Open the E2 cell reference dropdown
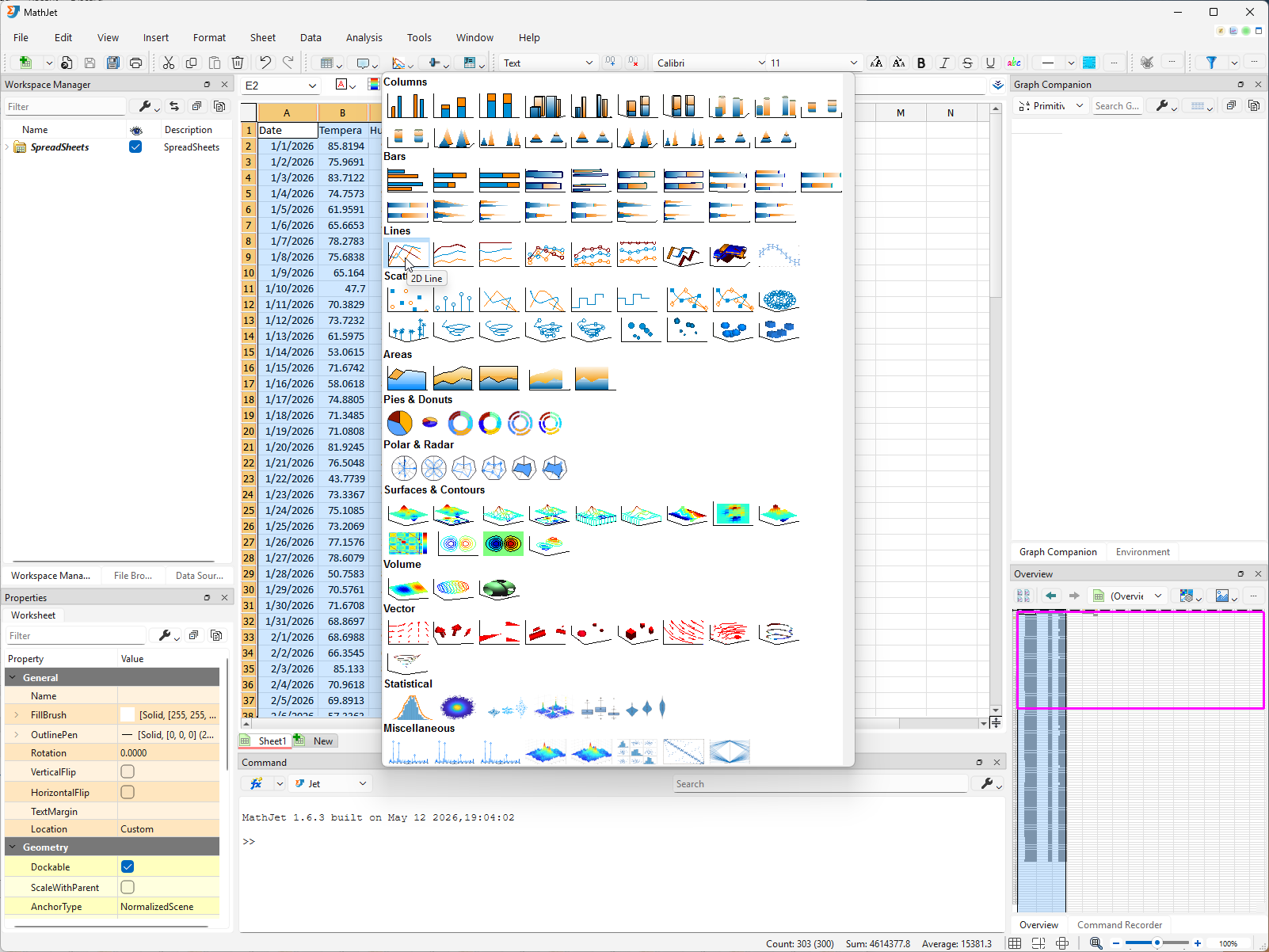This screenshot has height=952, width=1269. point(312,86)
